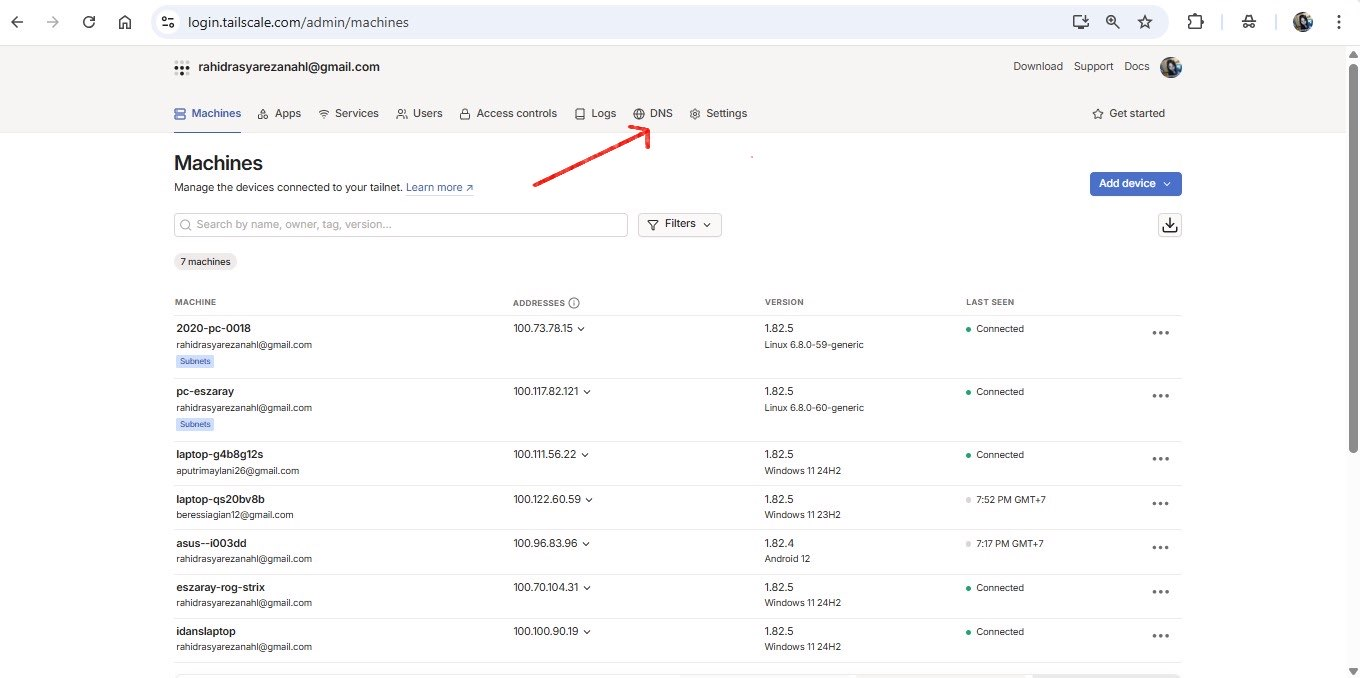Open the Docs link in header
This screenshot has width=1360, height=678.
(1137, 67)
